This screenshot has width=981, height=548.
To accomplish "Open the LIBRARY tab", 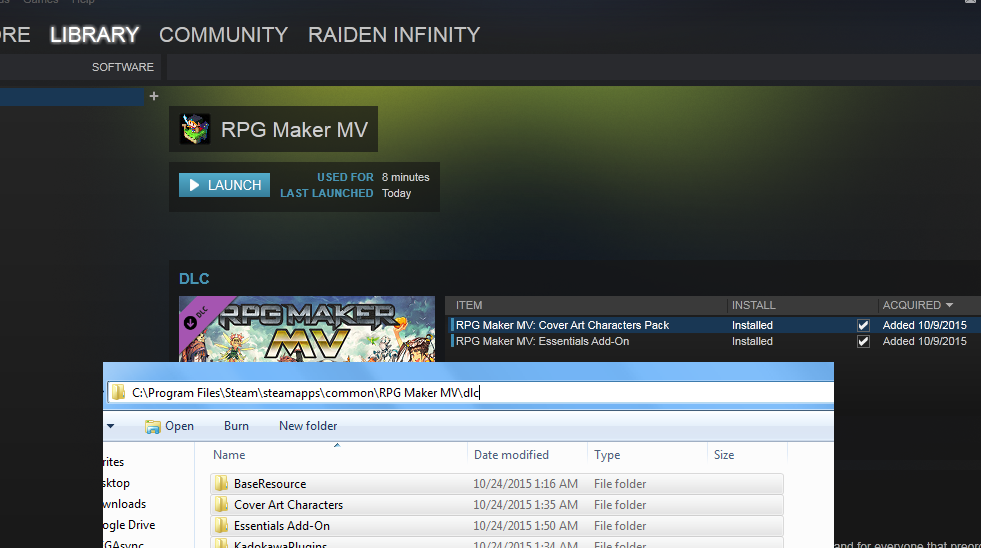I will tap(94, 34).
